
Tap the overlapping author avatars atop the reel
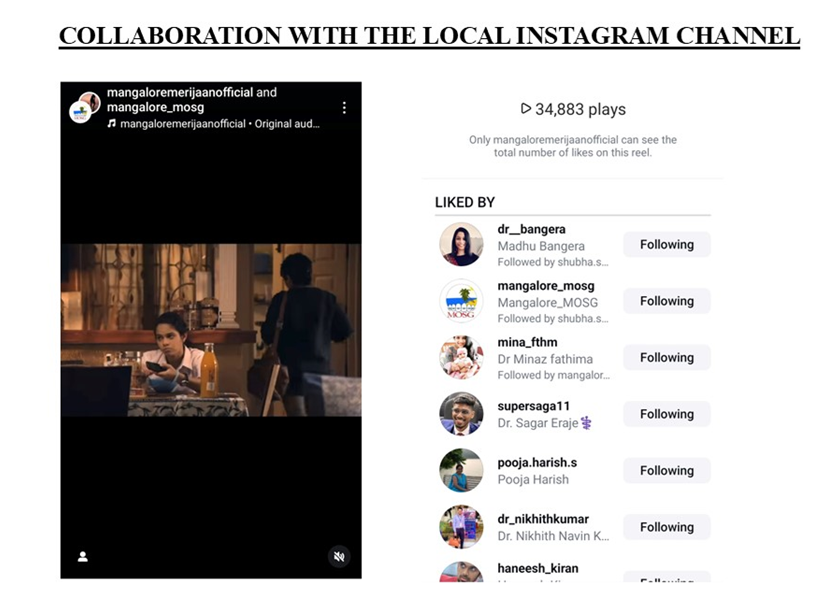click(x=84, y=107)
